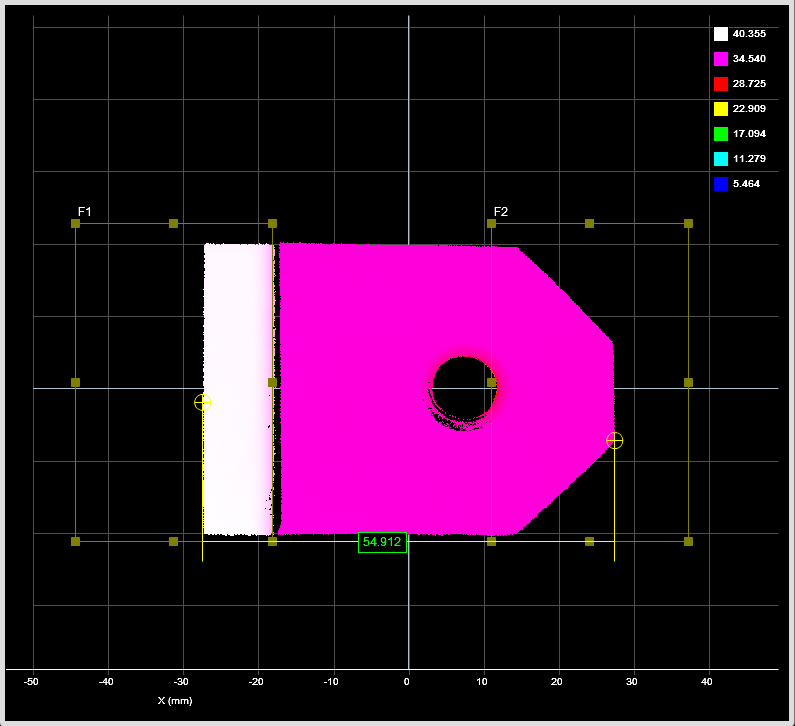This screenshot has width=795, height=726.
Task: Pick the bottom-right handle of region F1
Action: tap(272, 542)
